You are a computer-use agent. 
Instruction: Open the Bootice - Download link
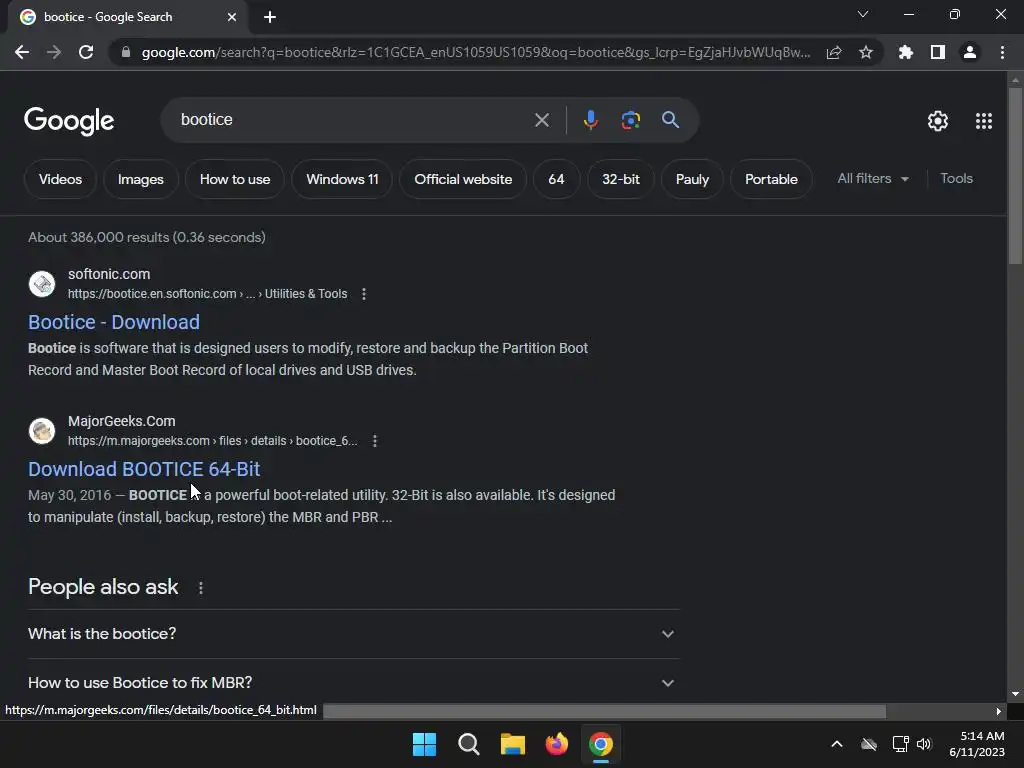tap(114, 322)
